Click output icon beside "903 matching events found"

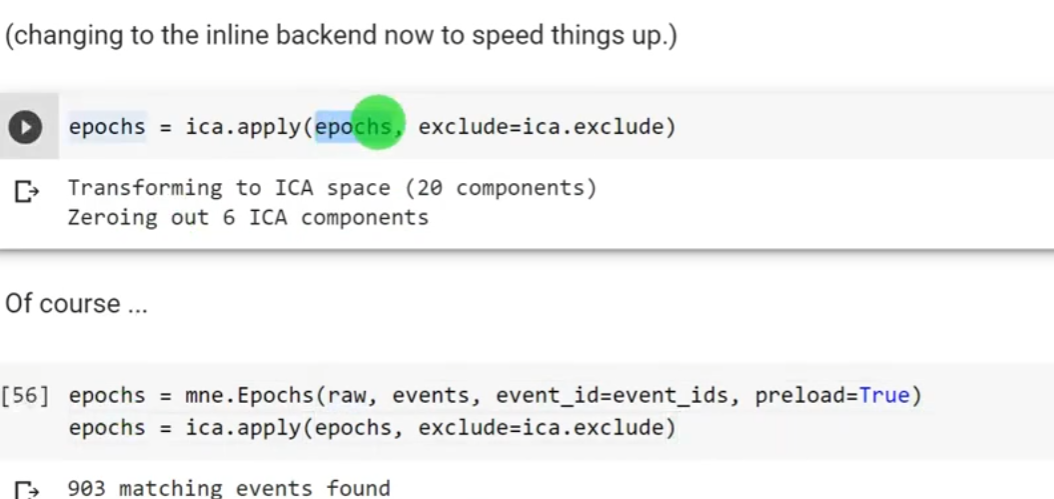click(25, 489)
